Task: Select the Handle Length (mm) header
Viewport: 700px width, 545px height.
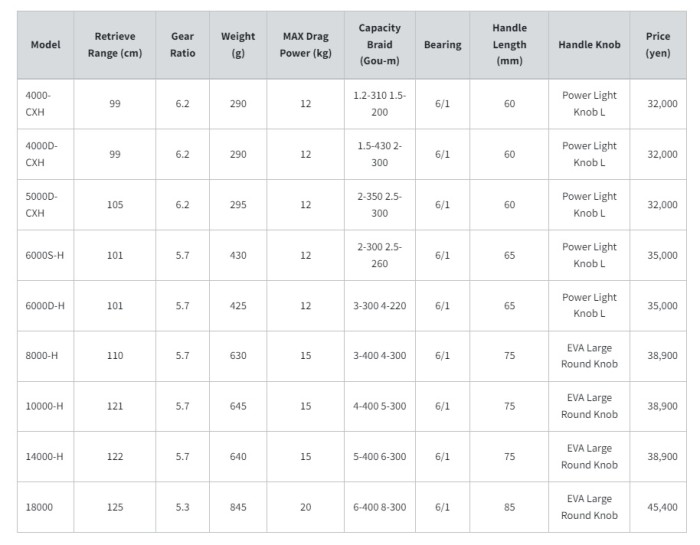Action: point(509,45)
